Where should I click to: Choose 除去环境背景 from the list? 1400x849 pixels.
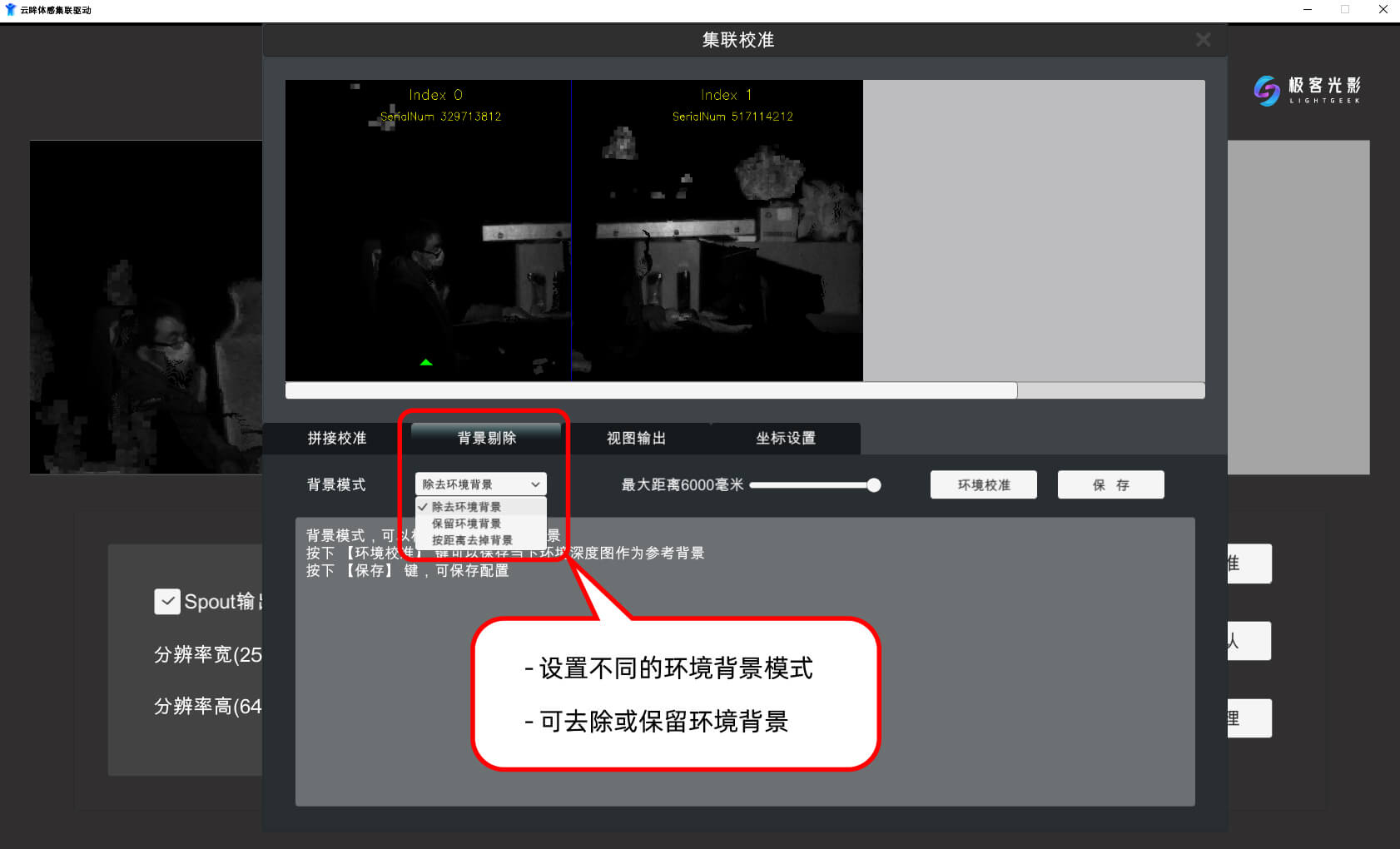[466, 507]
